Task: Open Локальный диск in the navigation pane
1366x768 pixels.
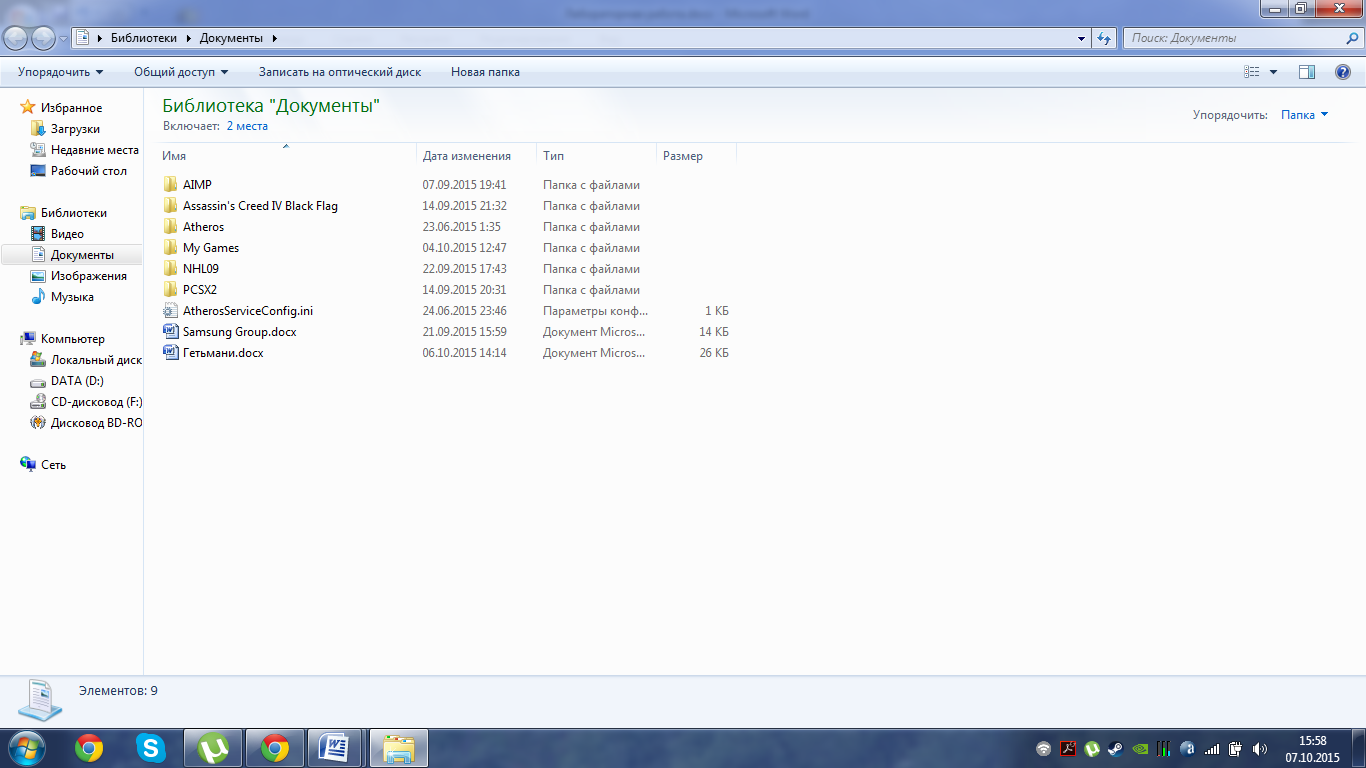Action: (x=96, y=360)
